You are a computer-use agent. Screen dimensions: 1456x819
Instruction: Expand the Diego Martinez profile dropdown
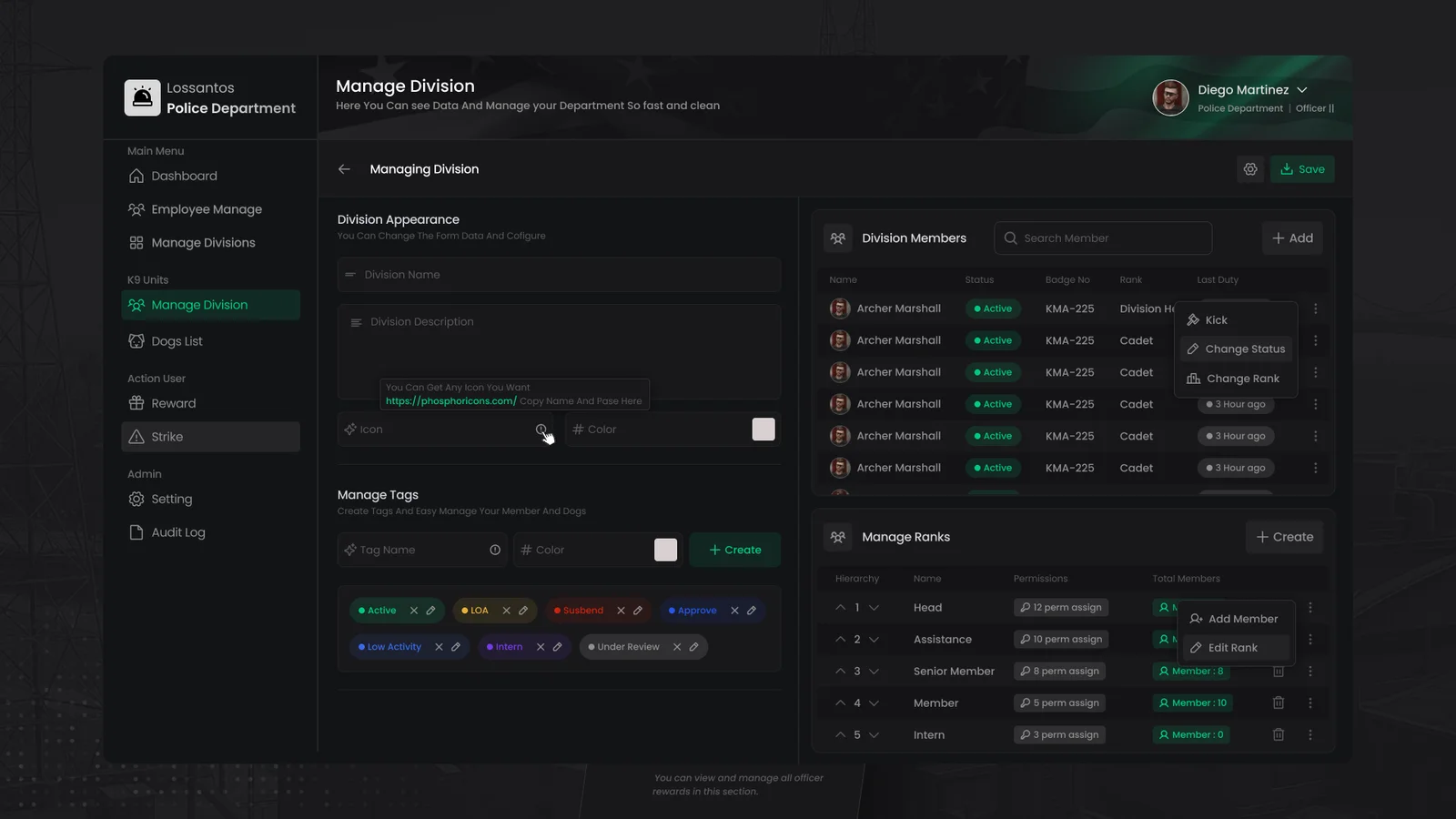pos(1302,90)
